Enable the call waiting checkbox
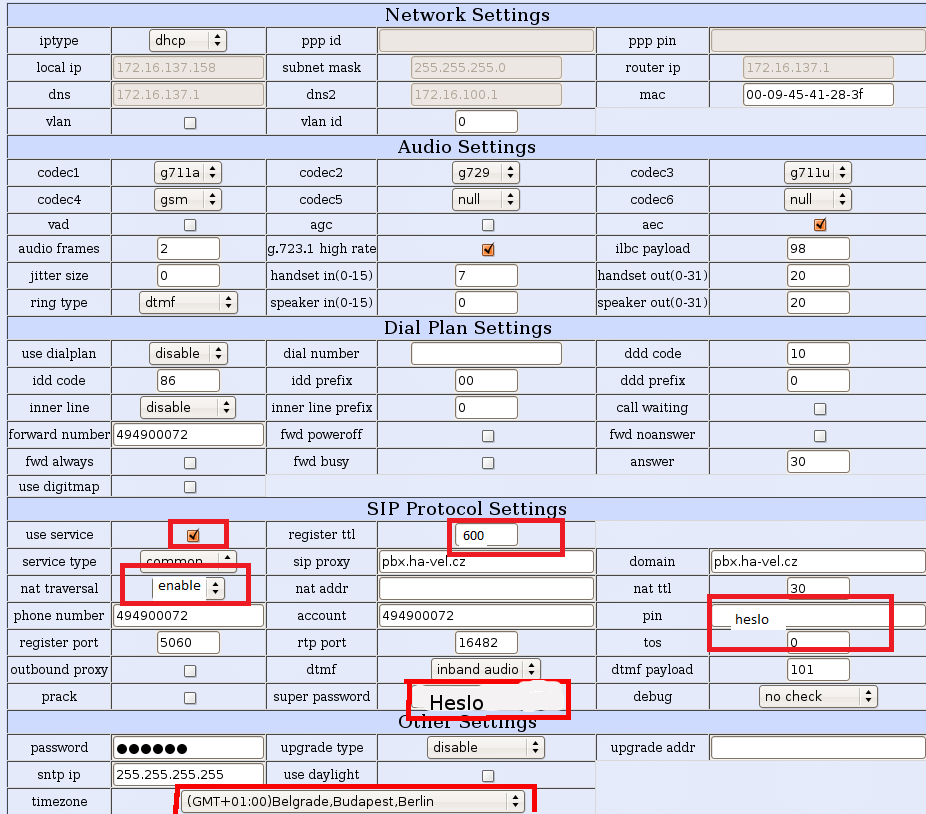926x814 pixels. tap(820, 408)
